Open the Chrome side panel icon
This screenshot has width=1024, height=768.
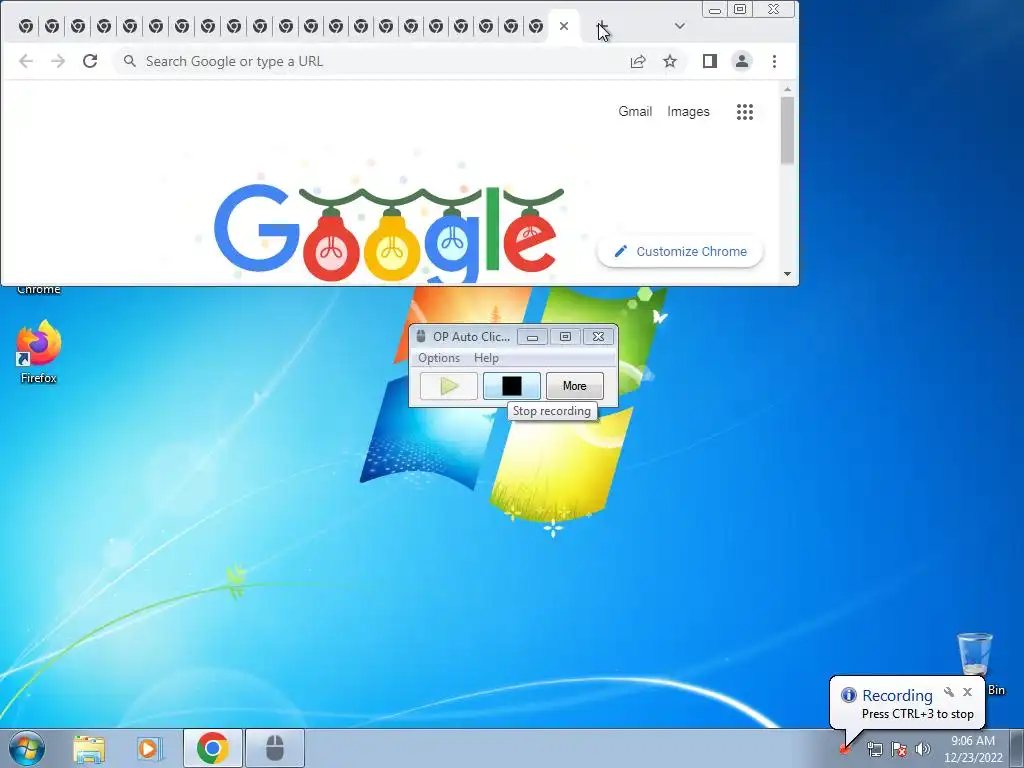[710, 61]
